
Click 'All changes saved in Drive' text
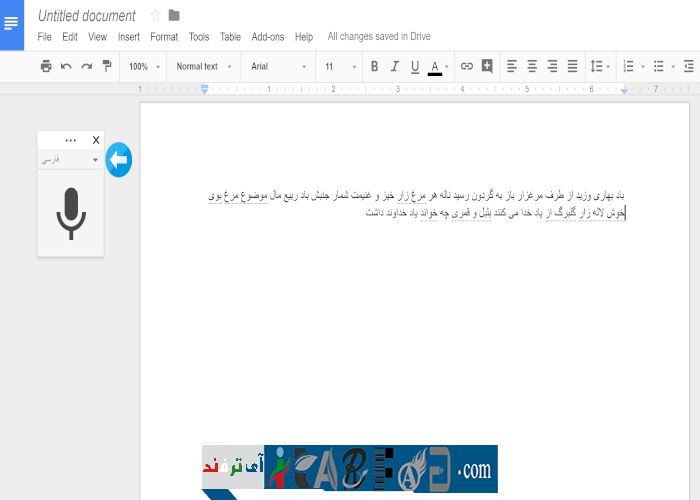pos(379,37)
